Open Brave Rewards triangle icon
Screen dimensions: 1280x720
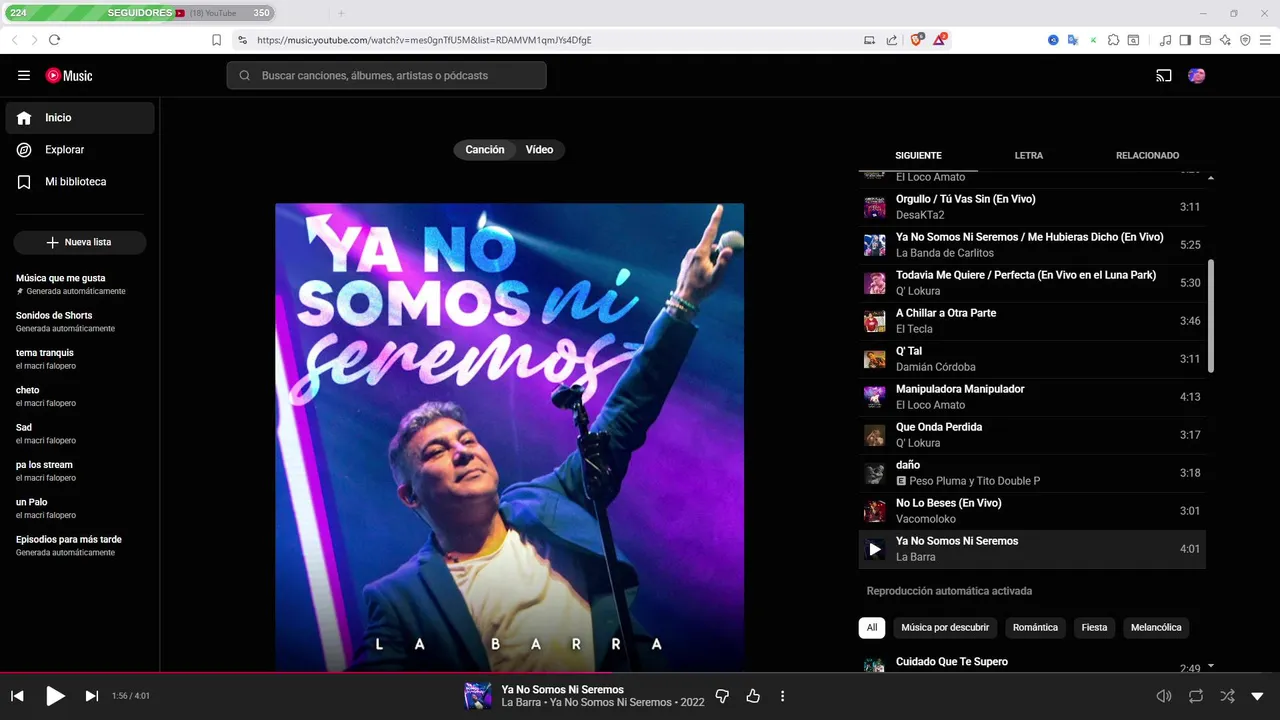(x=940, y=40)
